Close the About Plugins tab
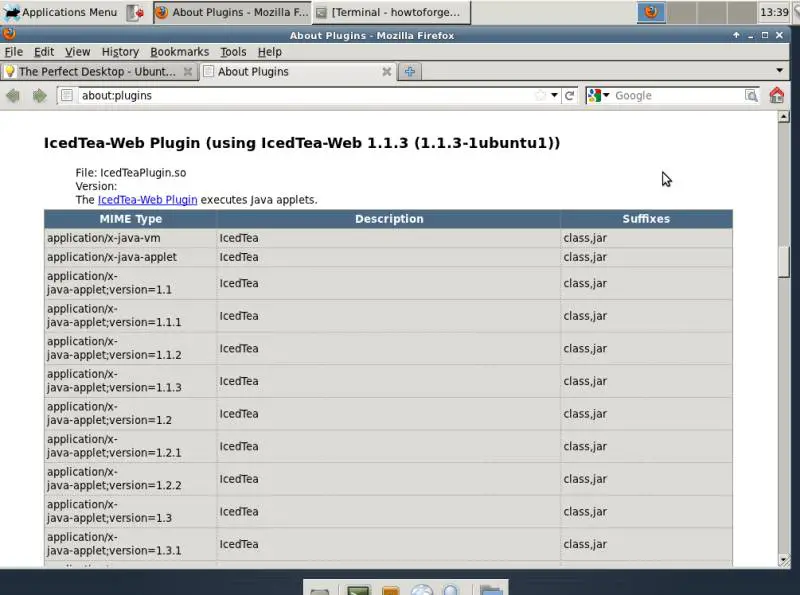The image size is (800, 595). 387,71
